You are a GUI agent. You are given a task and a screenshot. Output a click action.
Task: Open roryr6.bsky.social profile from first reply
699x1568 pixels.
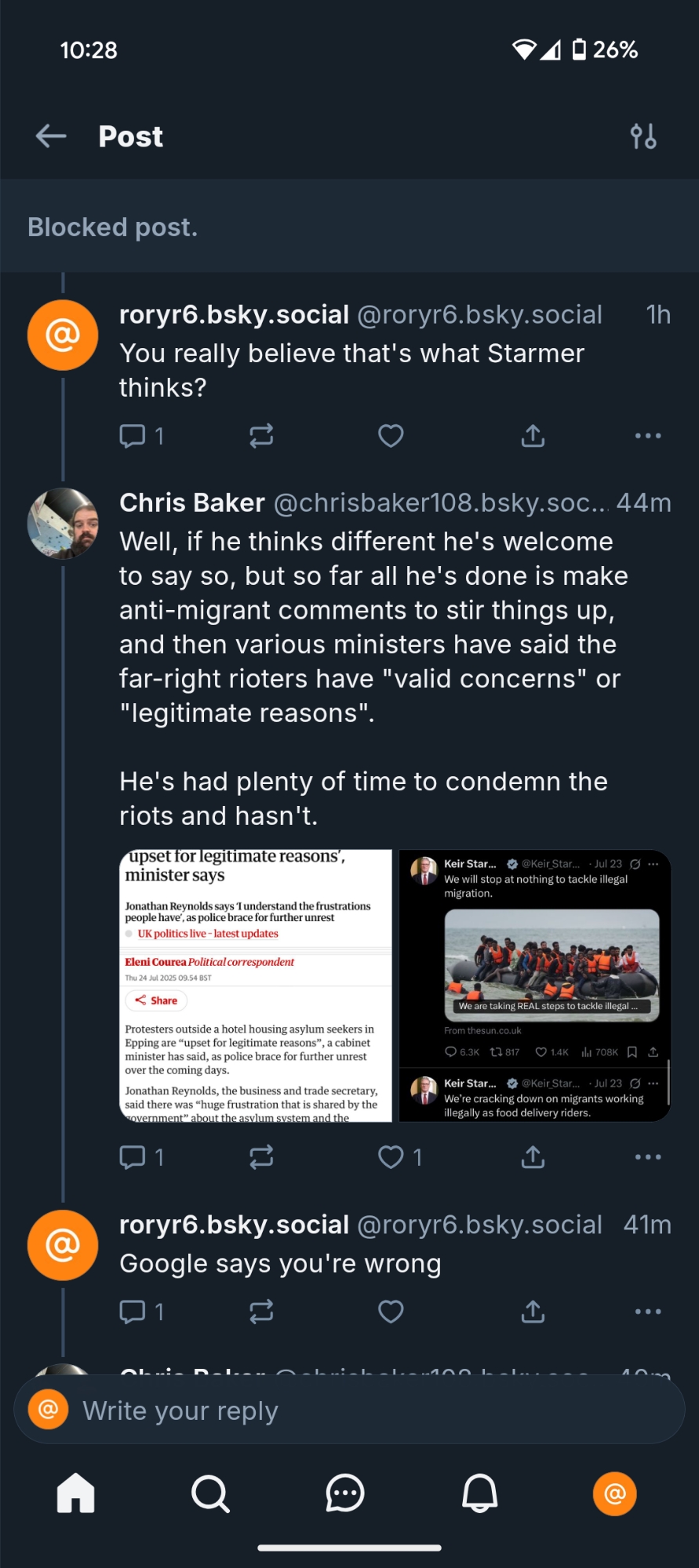(x=234, y=315)
